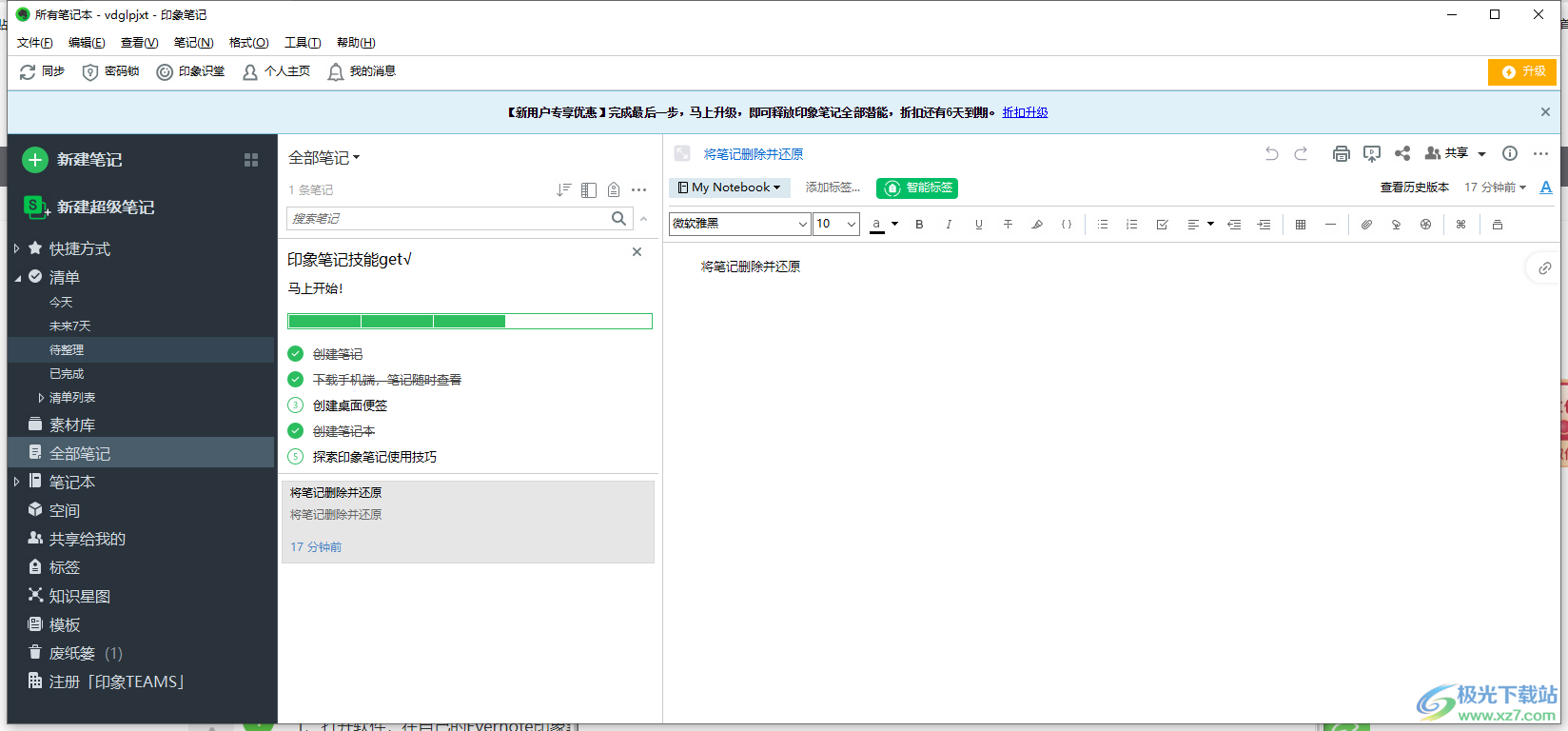The image size is (1568, 731).
Task: Start presentation mode for the note
Action: 1372,153
